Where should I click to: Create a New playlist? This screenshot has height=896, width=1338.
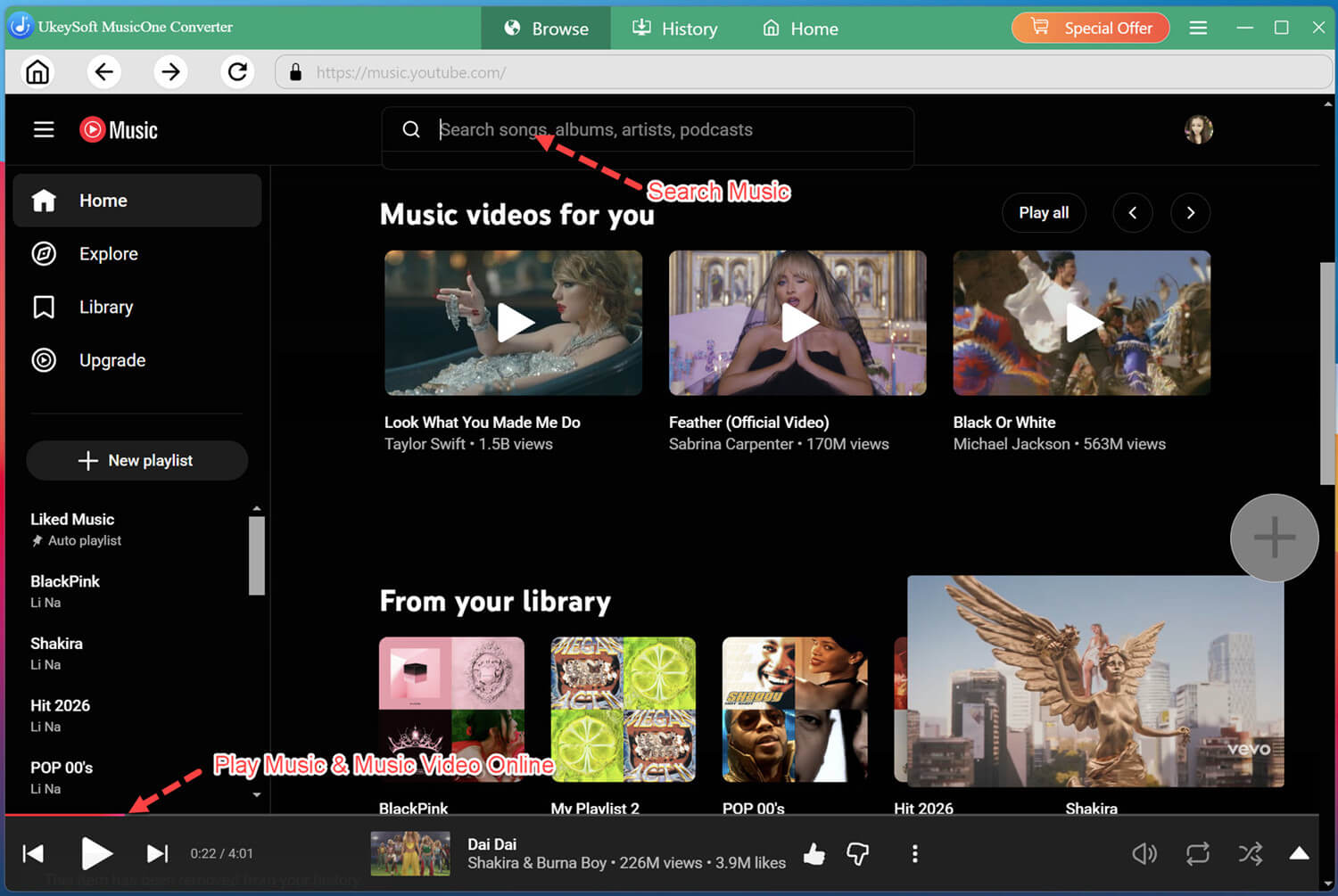click(x=136, y=460)
